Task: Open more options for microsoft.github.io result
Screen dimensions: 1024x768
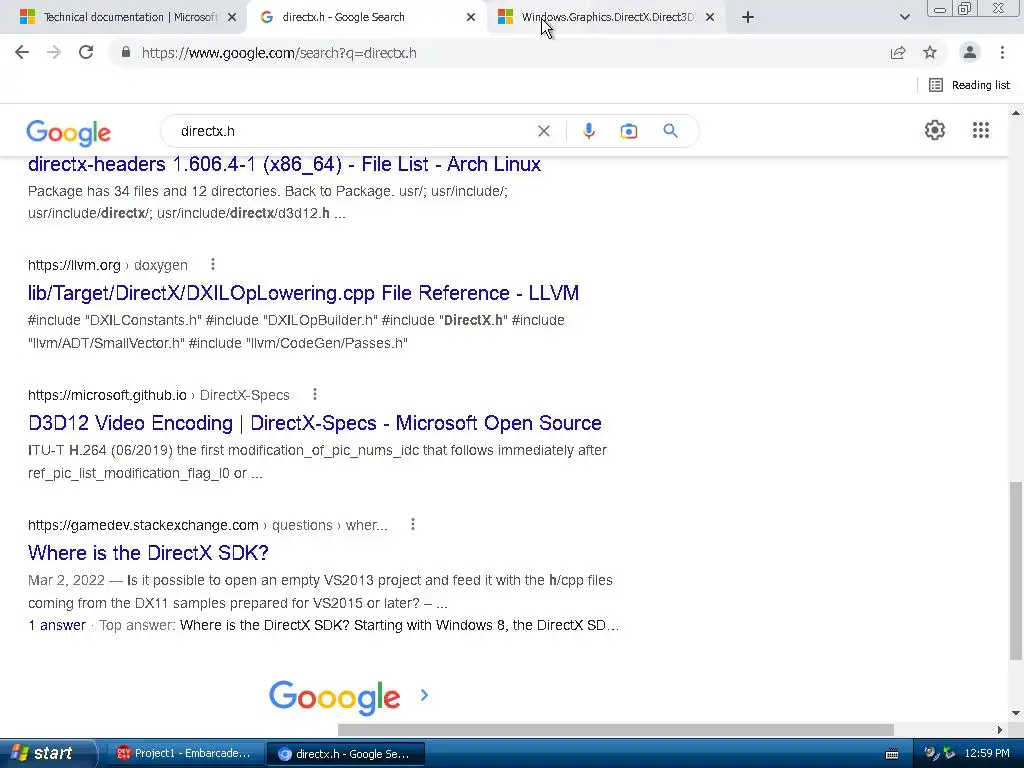Action: click(315, 394)
